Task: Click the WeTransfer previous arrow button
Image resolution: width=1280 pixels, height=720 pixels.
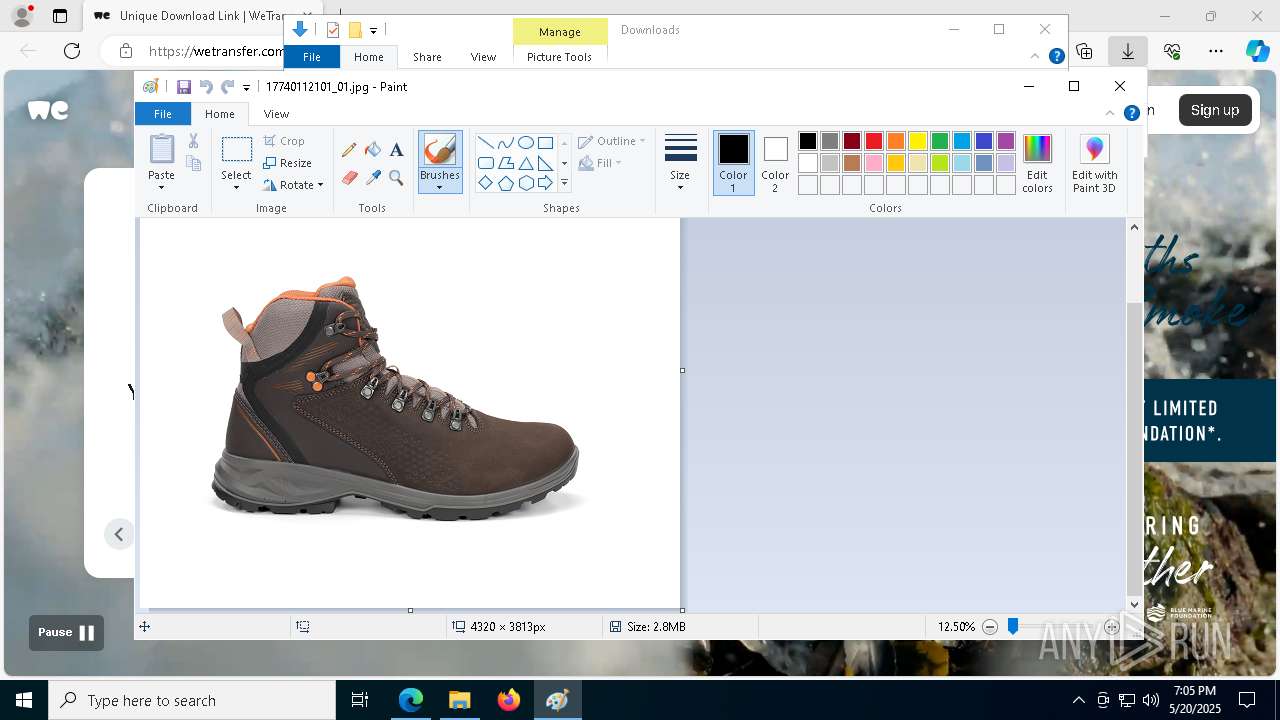Action: 118,534
